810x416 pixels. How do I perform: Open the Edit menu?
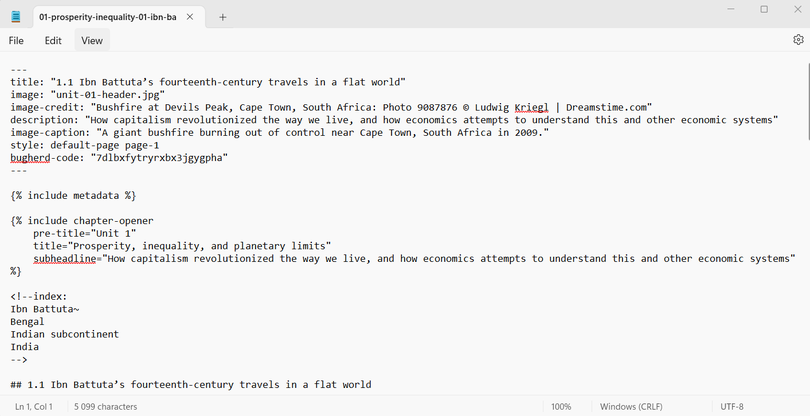coord(53,41)
